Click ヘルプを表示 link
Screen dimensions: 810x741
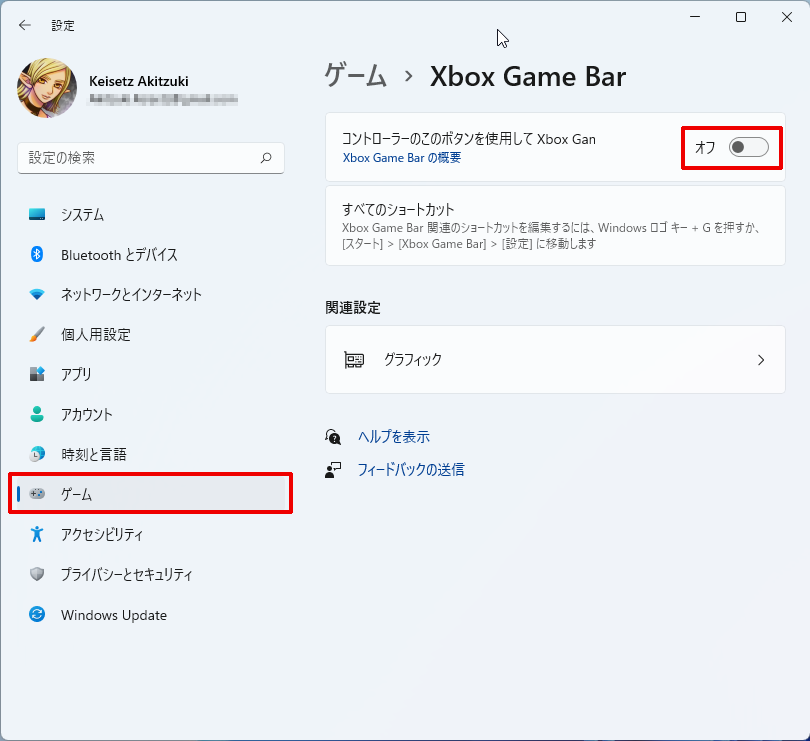coord(394,437)
